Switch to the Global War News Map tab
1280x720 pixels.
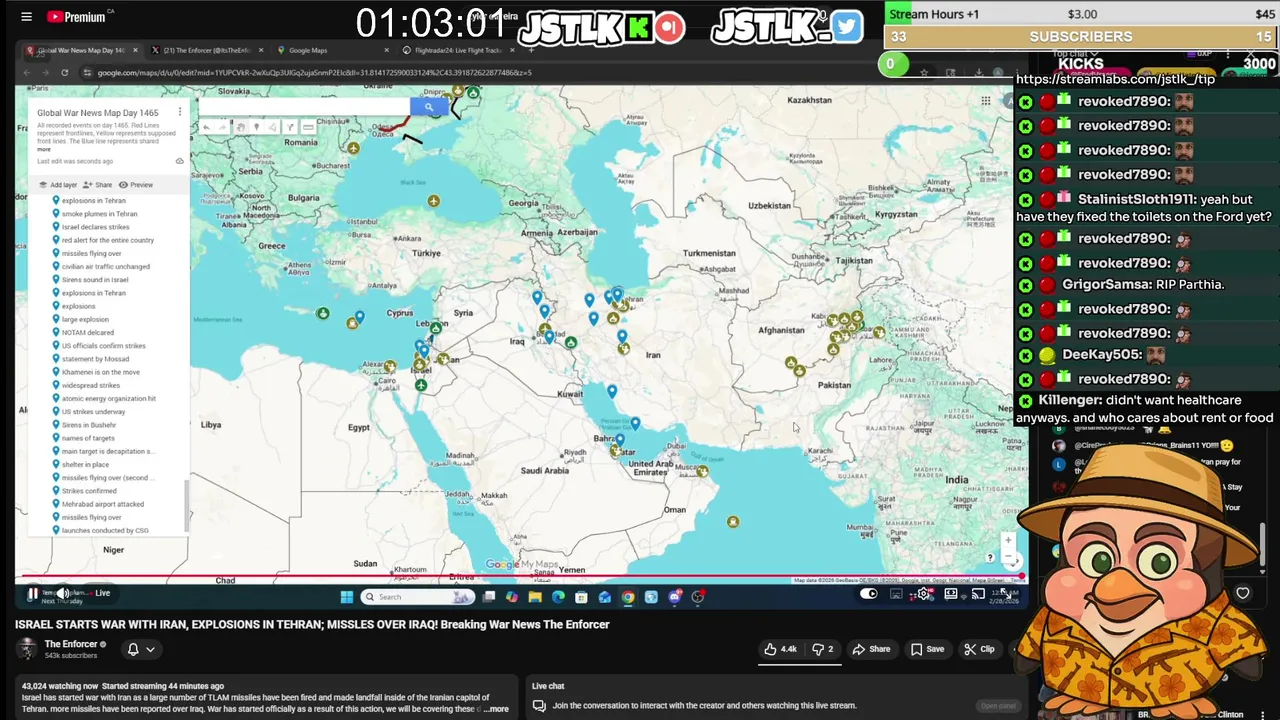[x=80, y=50]
